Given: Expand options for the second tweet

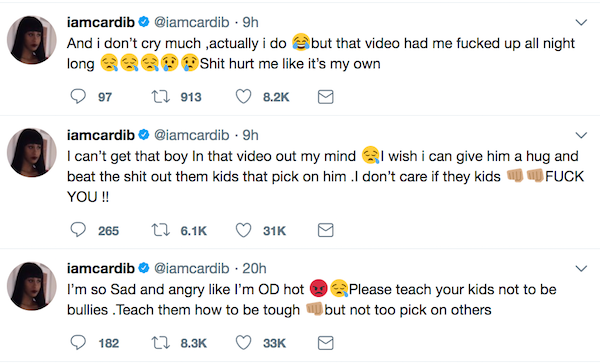Looking at the screenshot, I should [581, 135].
